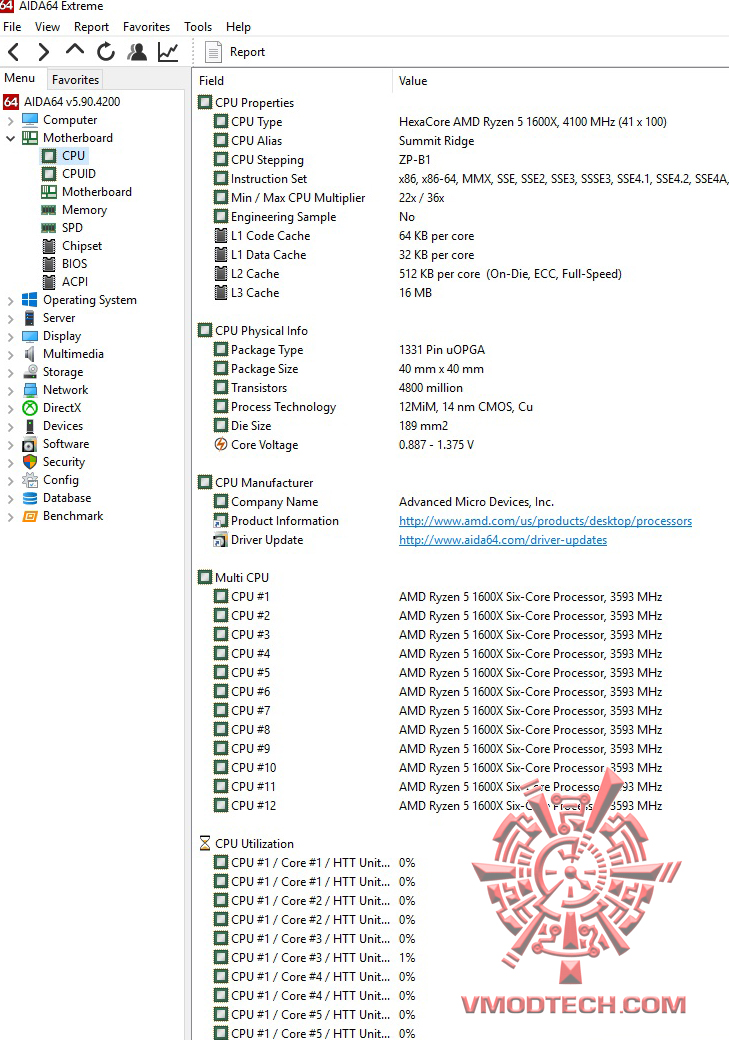Select the CPU Physical Info header

point(253,331)
